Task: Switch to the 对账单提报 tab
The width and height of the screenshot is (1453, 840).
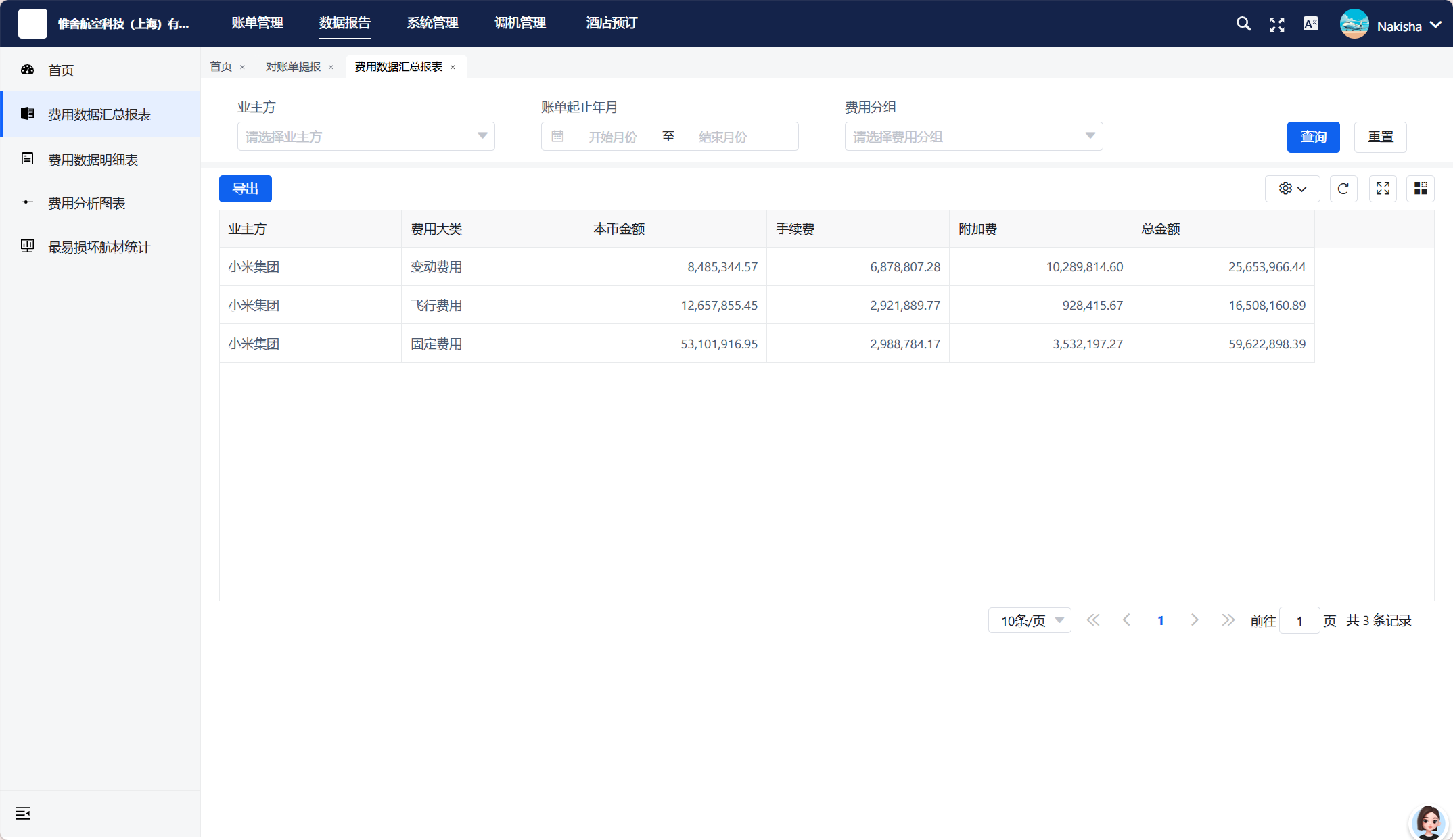Action: (293, 67)
